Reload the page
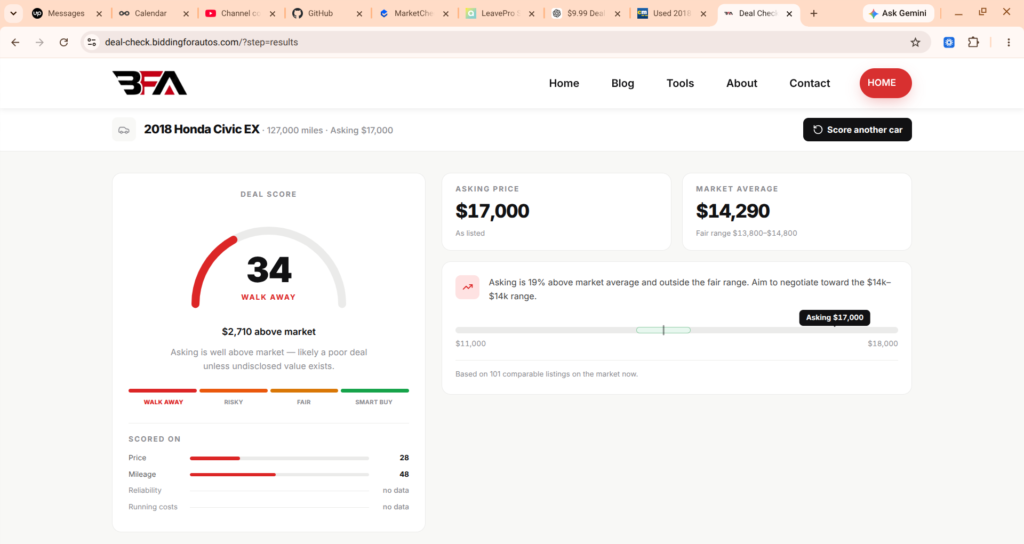The height and width of the screenshot is (544, 1024). click(x=63, y=42)
